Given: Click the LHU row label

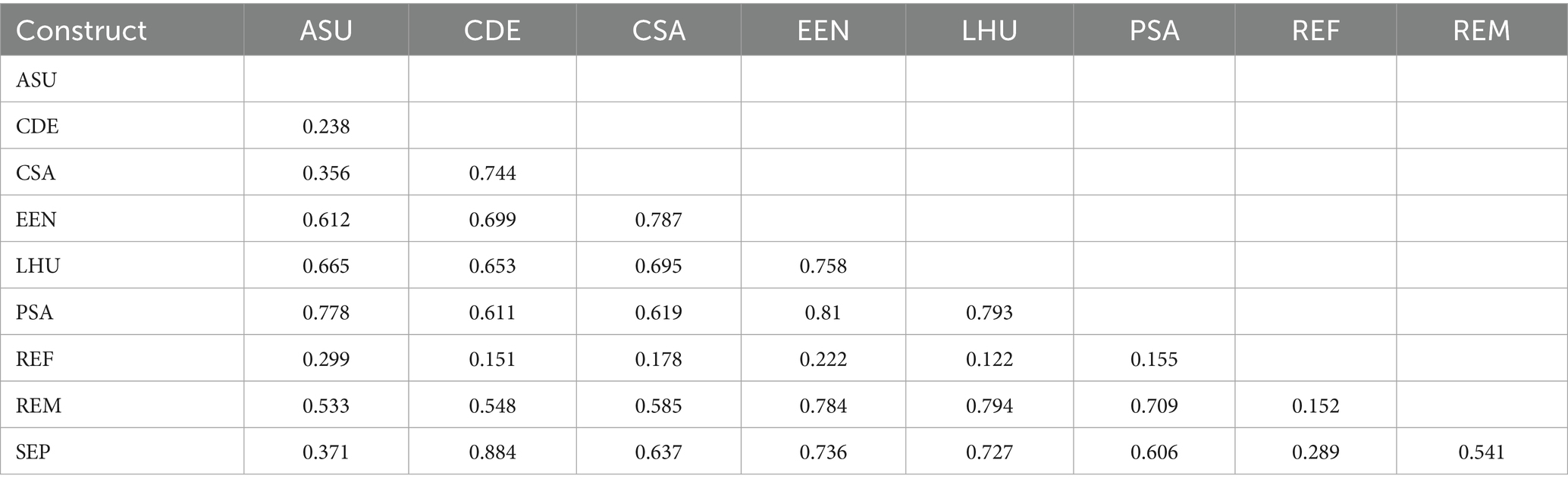Looking at the screenshot, I should point(38,266).
